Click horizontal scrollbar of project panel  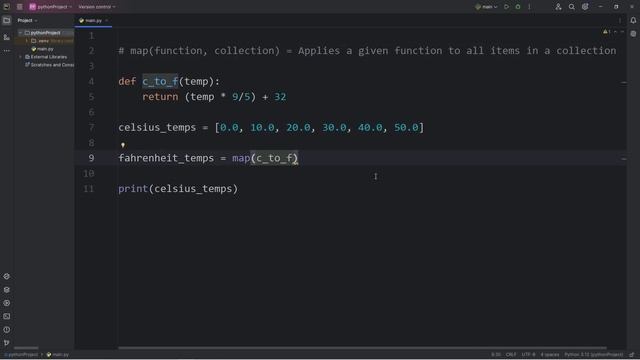pyautogui.click(x=26, y=348)
